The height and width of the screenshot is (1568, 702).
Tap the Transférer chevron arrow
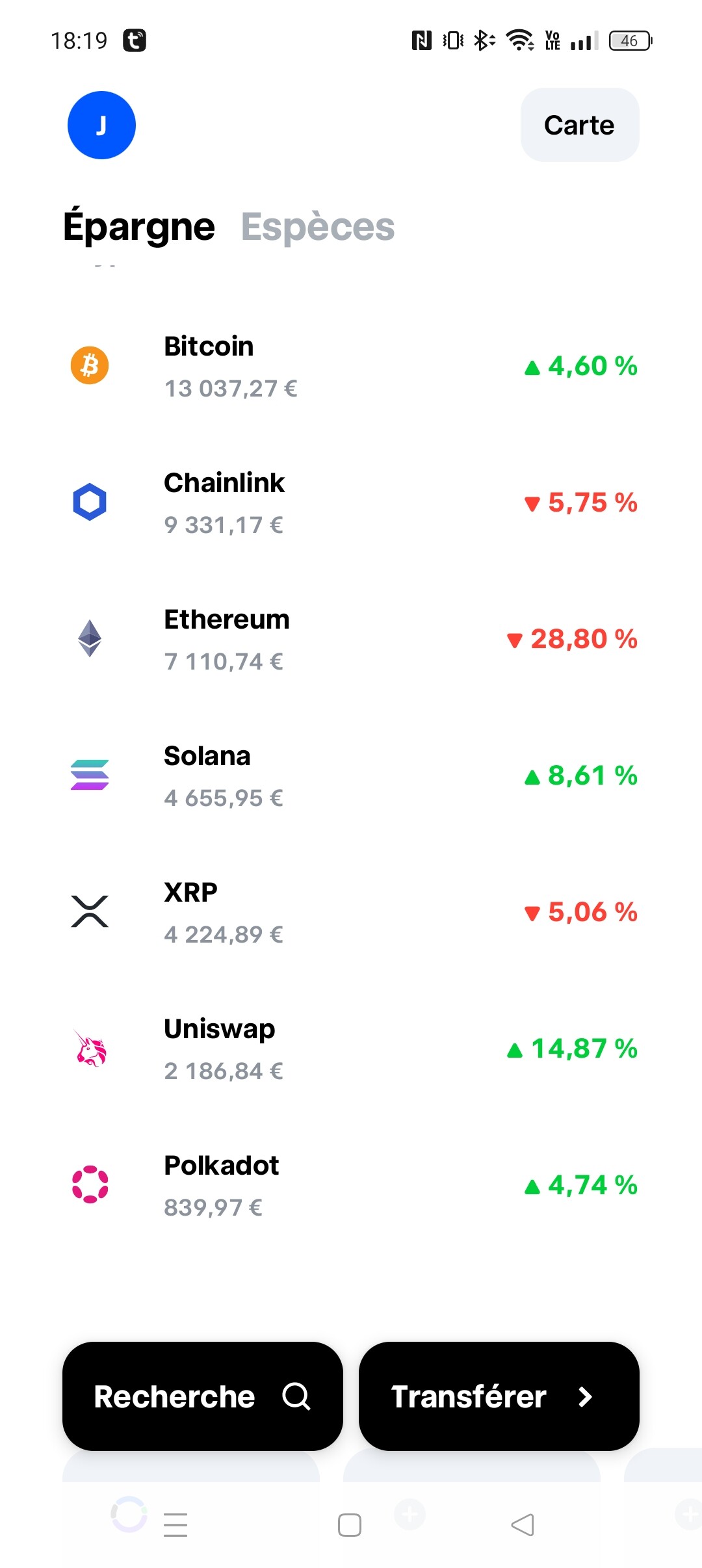(585, 1396)
